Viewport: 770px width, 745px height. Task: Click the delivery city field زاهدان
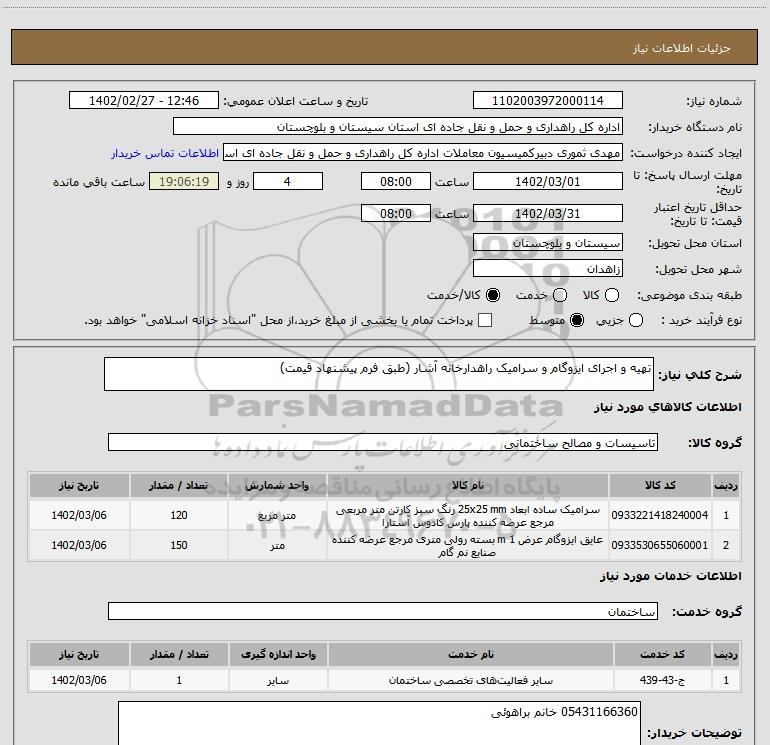[x=548, y=268]
